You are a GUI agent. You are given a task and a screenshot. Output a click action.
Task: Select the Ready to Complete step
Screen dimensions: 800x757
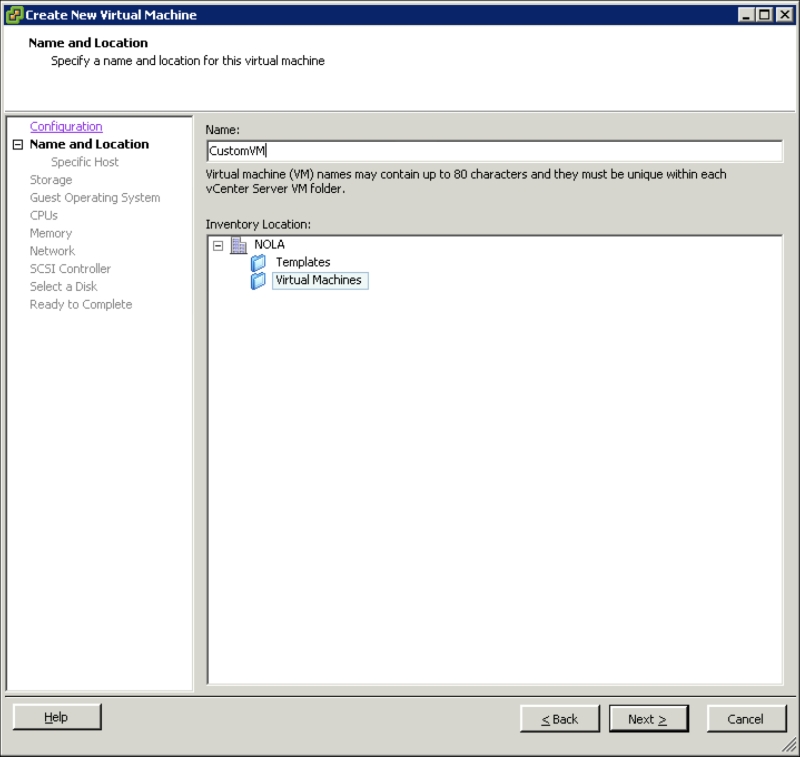point(81,305)
